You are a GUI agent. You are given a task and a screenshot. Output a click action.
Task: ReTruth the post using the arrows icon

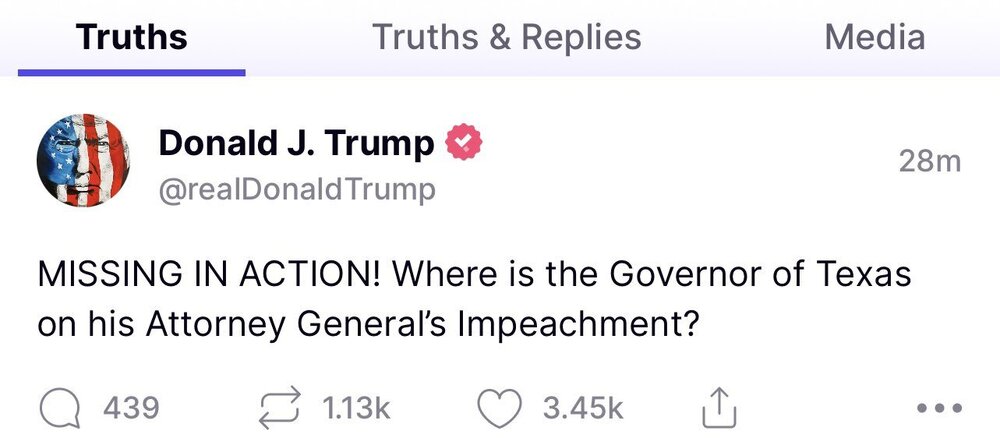point(280,407)
